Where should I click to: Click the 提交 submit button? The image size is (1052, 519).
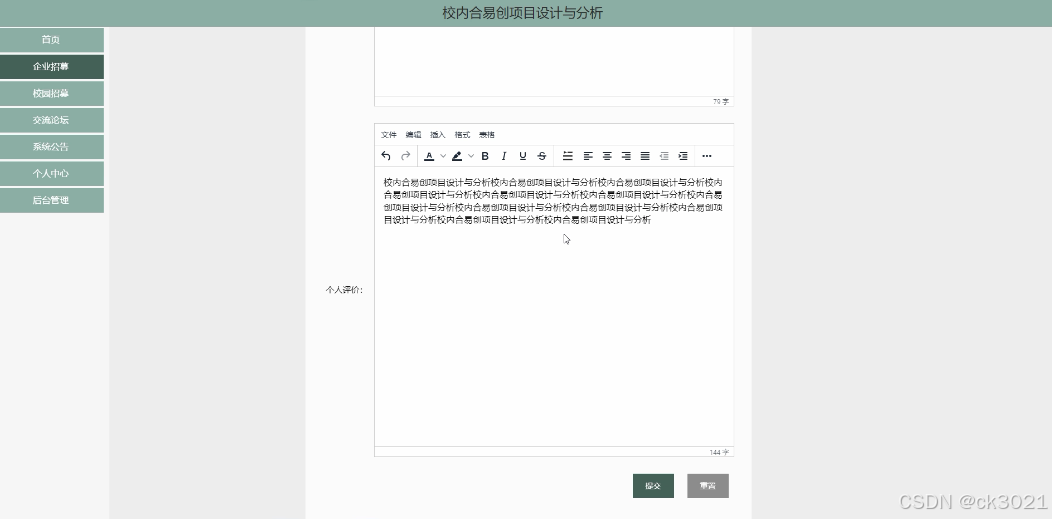[x=653, y=486]
